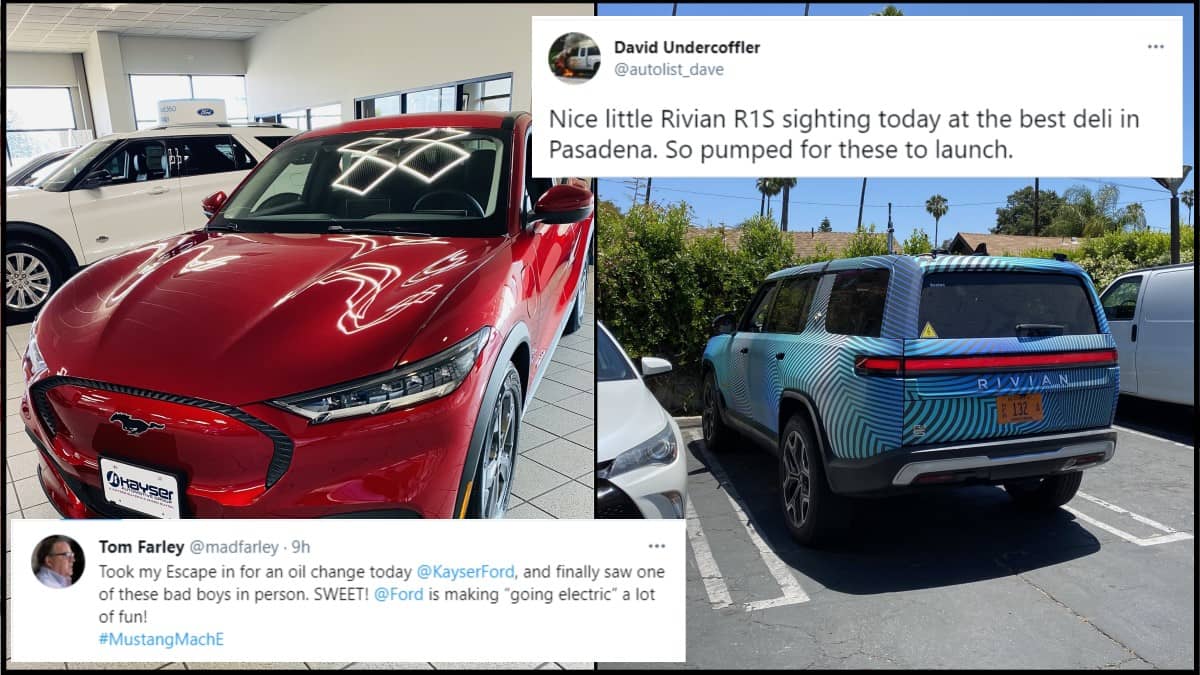Click the David Undercoffler display name
The width and height of the screenshot is (1200, 675).
[686, 48]
